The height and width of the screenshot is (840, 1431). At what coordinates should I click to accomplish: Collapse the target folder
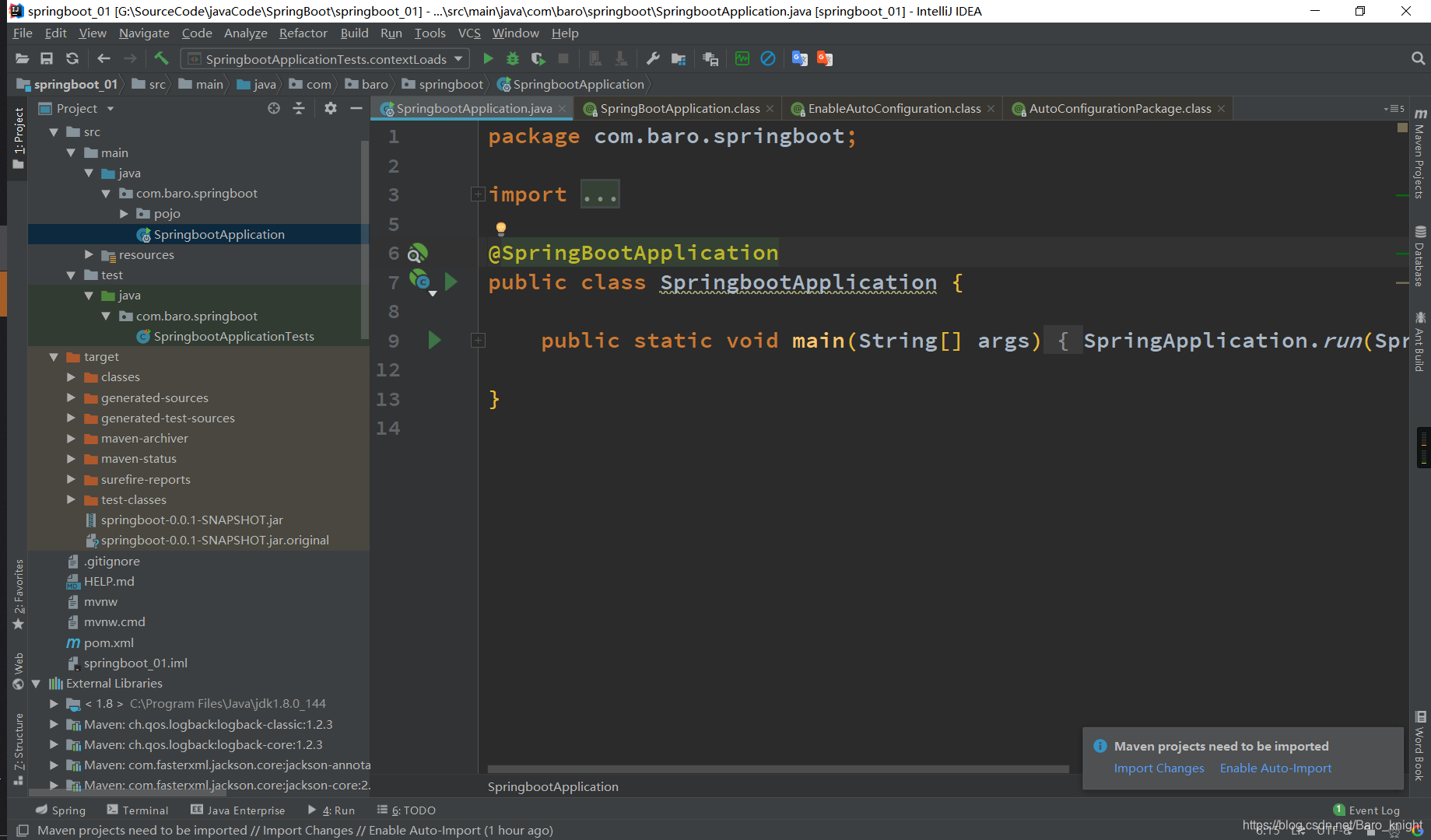click(x=54, y=357)
